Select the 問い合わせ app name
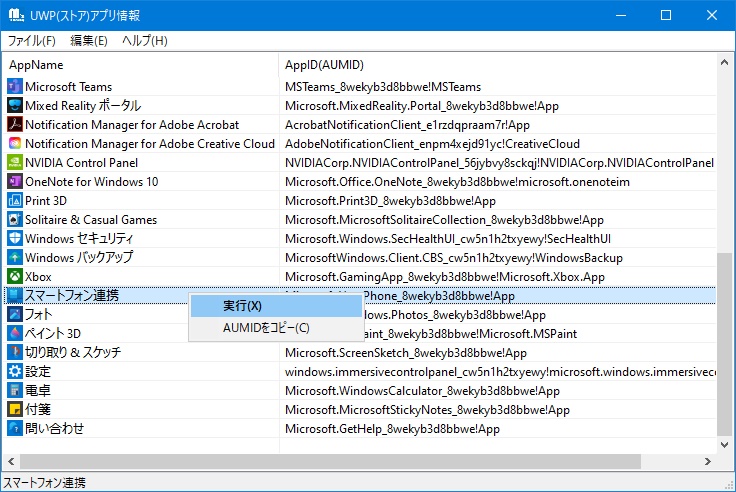 tap(54, 429)
